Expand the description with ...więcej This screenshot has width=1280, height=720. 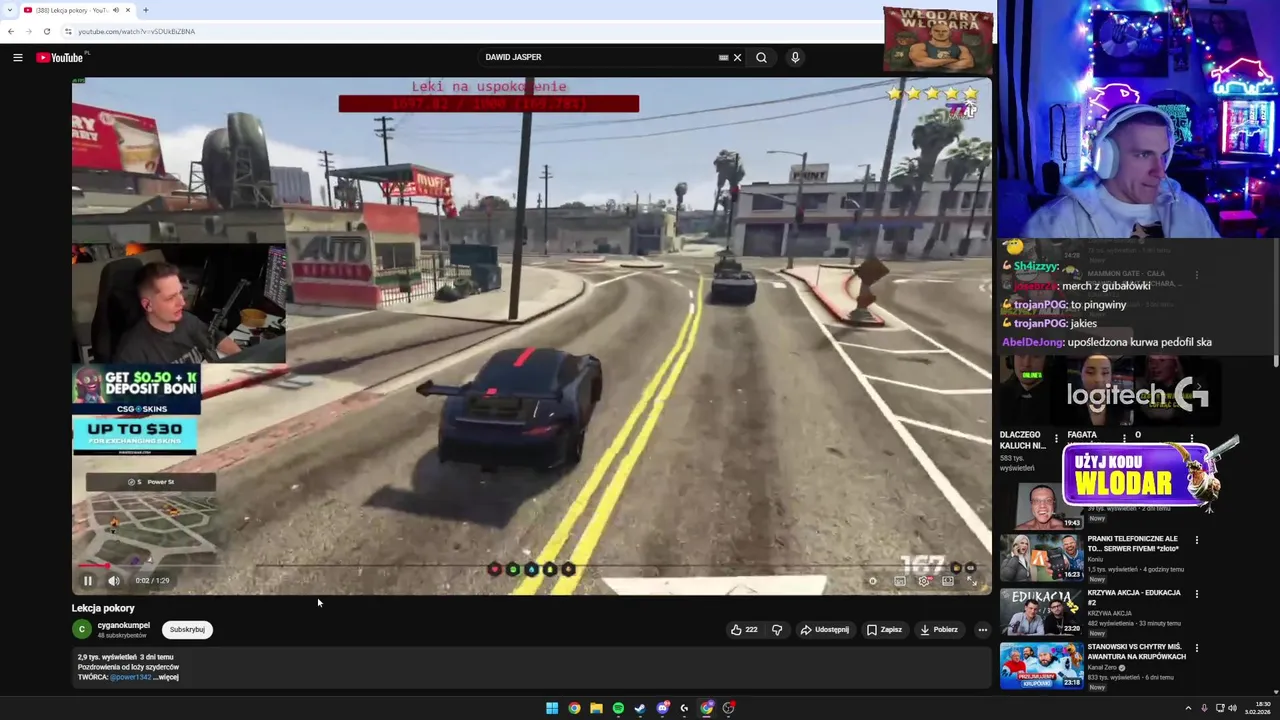coord(168,677)
